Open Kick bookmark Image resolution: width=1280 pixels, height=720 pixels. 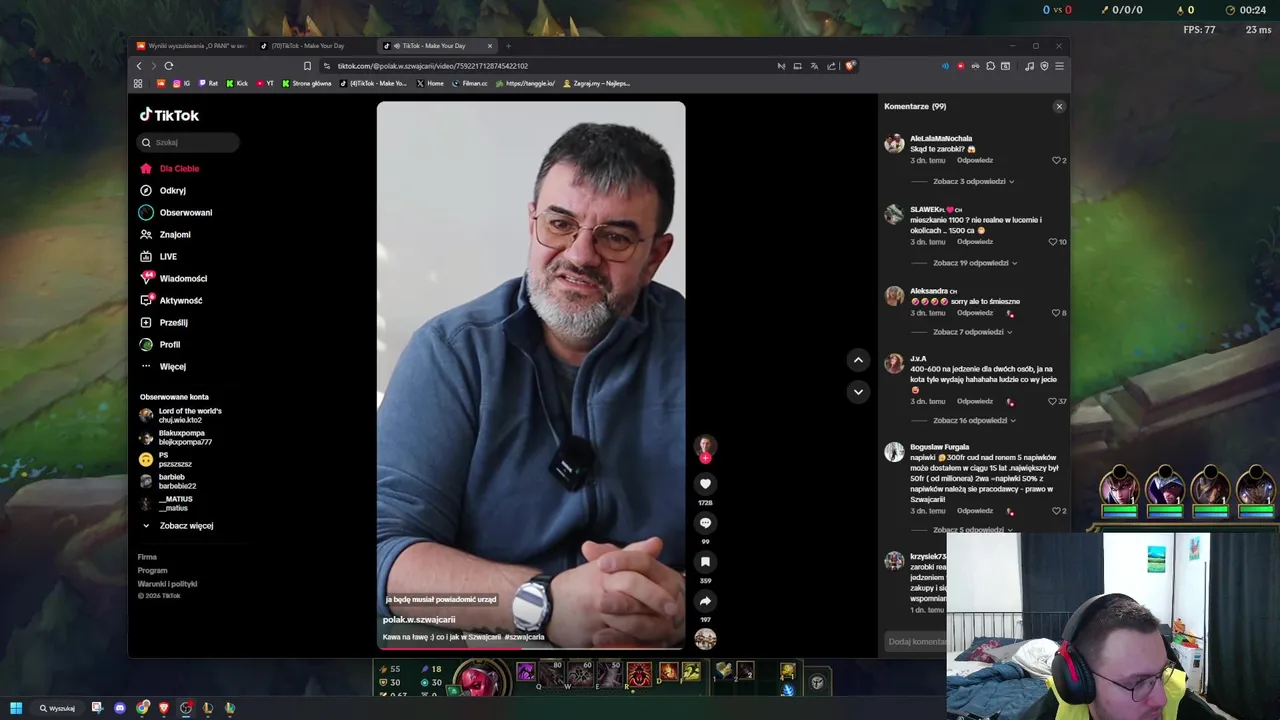tap(237, 83)
